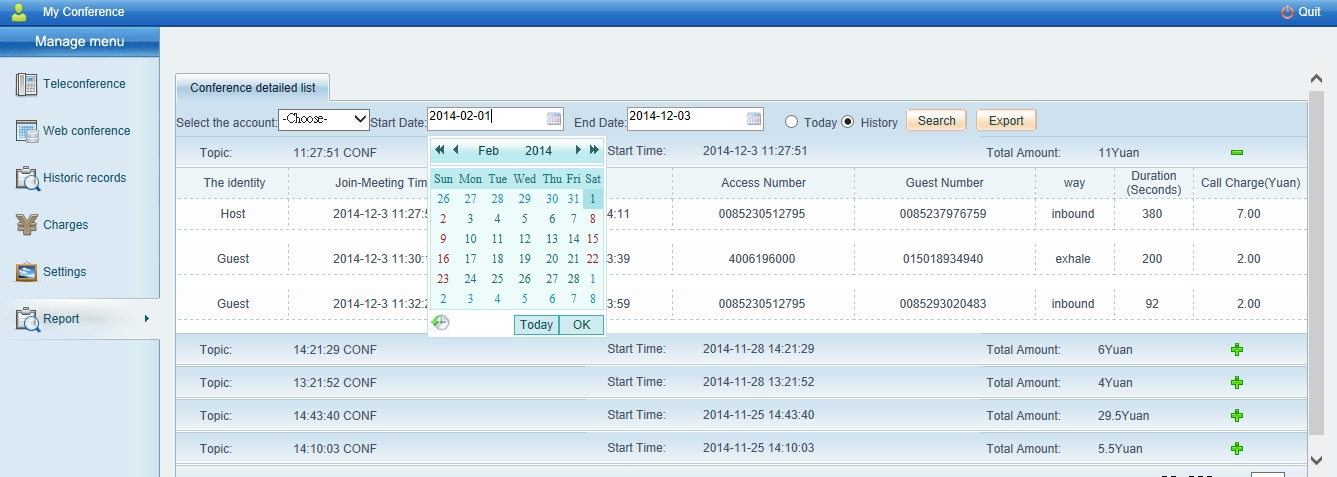Image resolution: width=1337 pixels, height=477 pixels.
Task: Click guest number 0085293020483
Action: [x=943, y=304]
